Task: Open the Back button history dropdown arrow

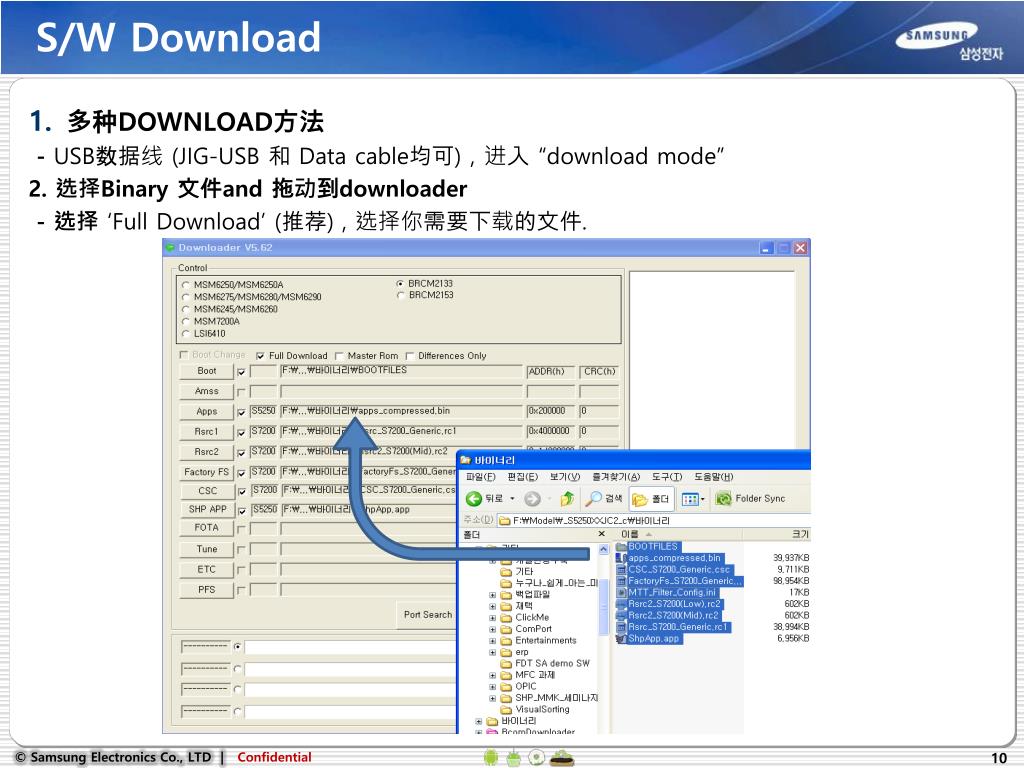Action: click(x=512, y=499)
